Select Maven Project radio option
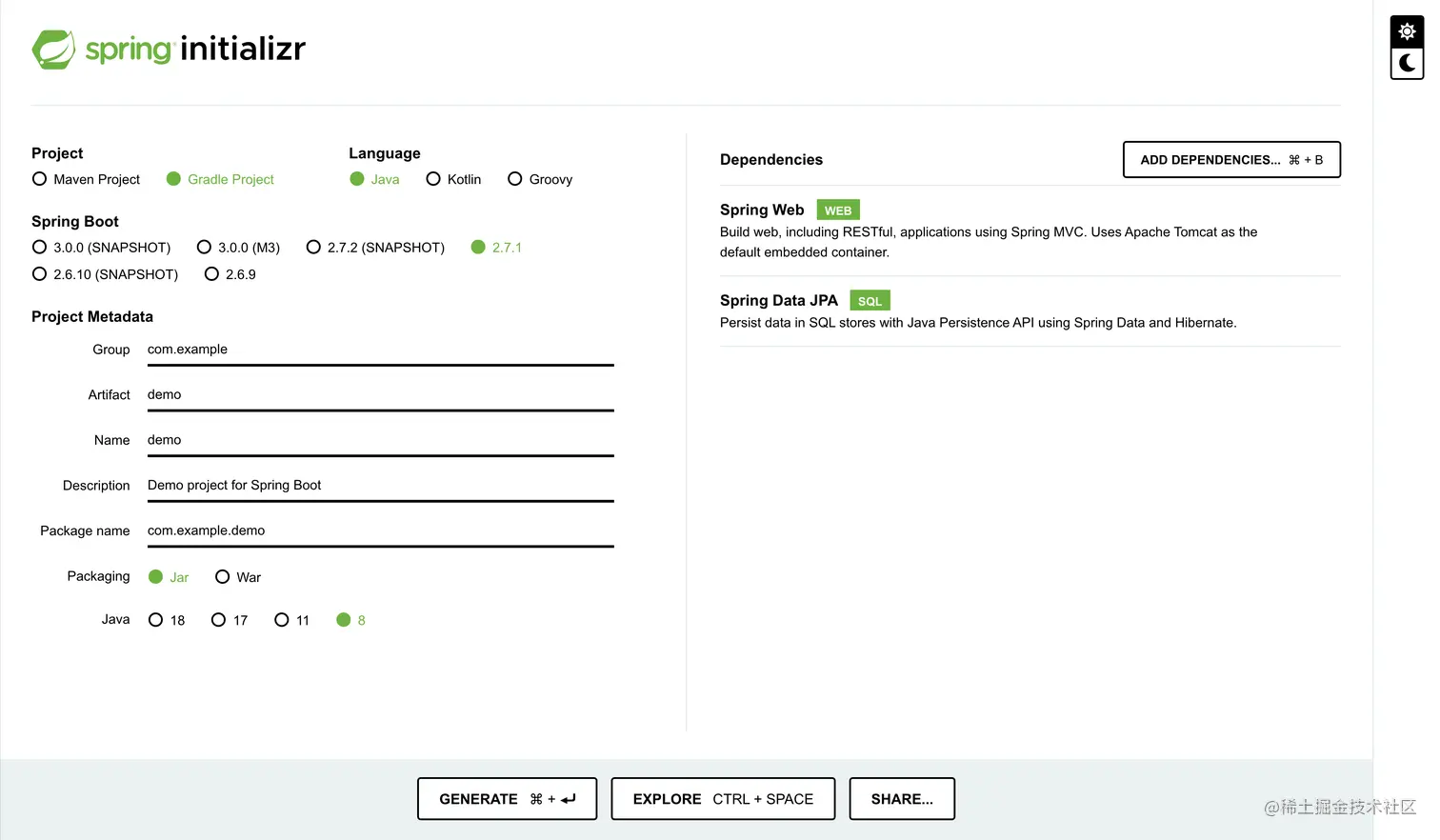This screenshot has height=840, width=1440. [86, 179]
